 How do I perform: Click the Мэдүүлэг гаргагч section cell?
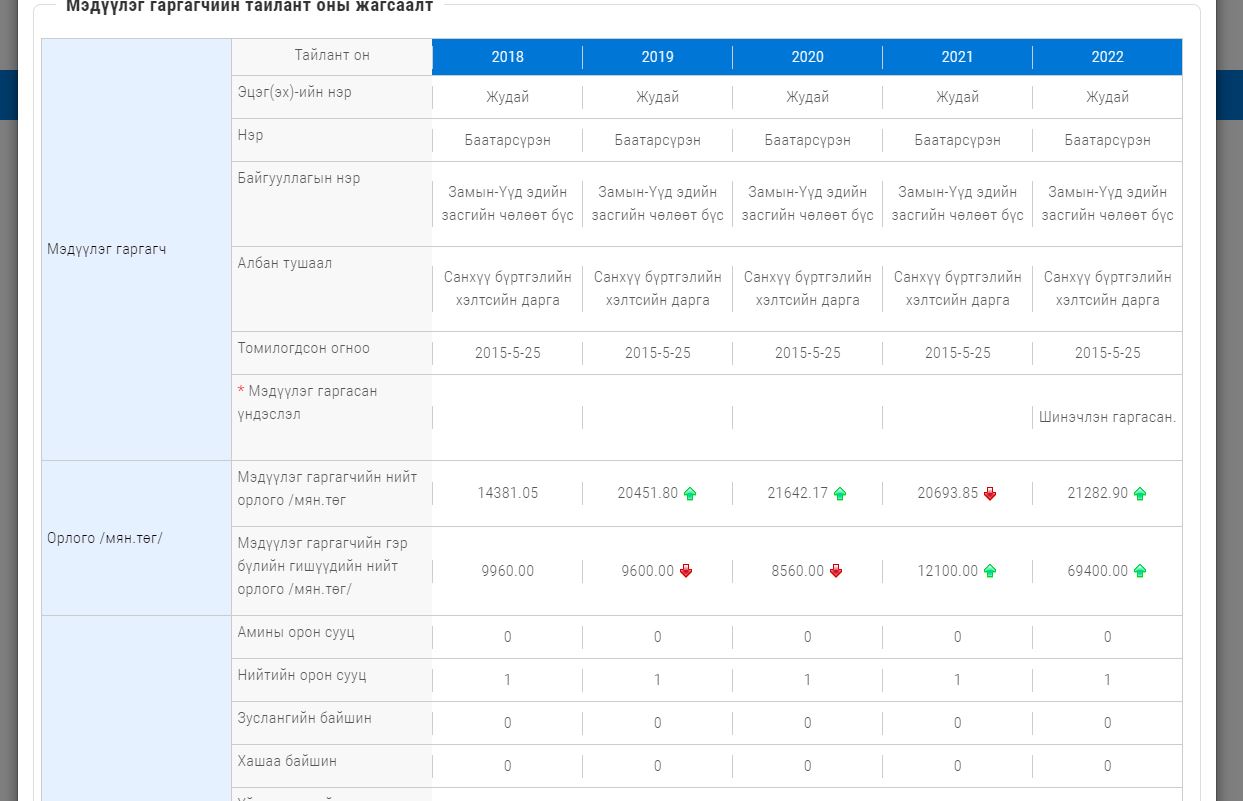[x=92, y=249]
